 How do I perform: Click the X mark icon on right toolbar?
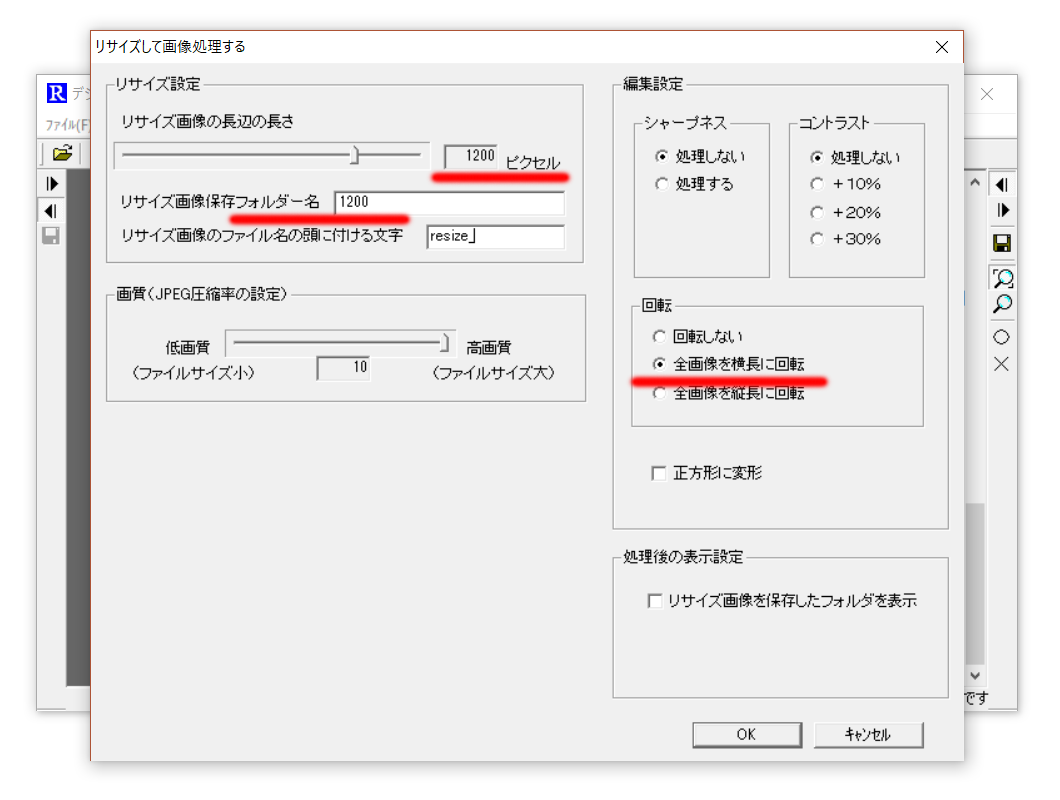[1001, 364]
